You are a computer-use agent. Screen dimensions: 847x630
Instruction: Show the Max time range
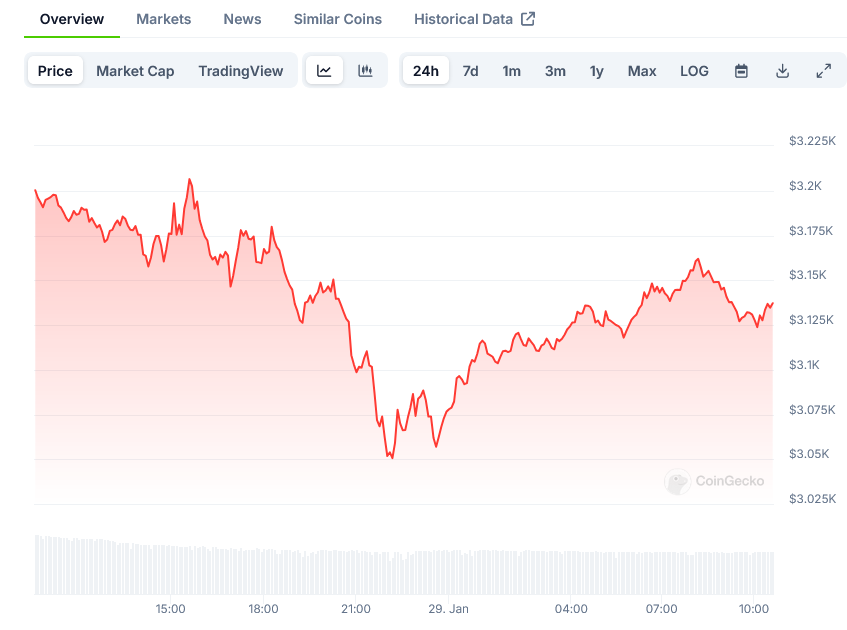(x=642, y=71)
